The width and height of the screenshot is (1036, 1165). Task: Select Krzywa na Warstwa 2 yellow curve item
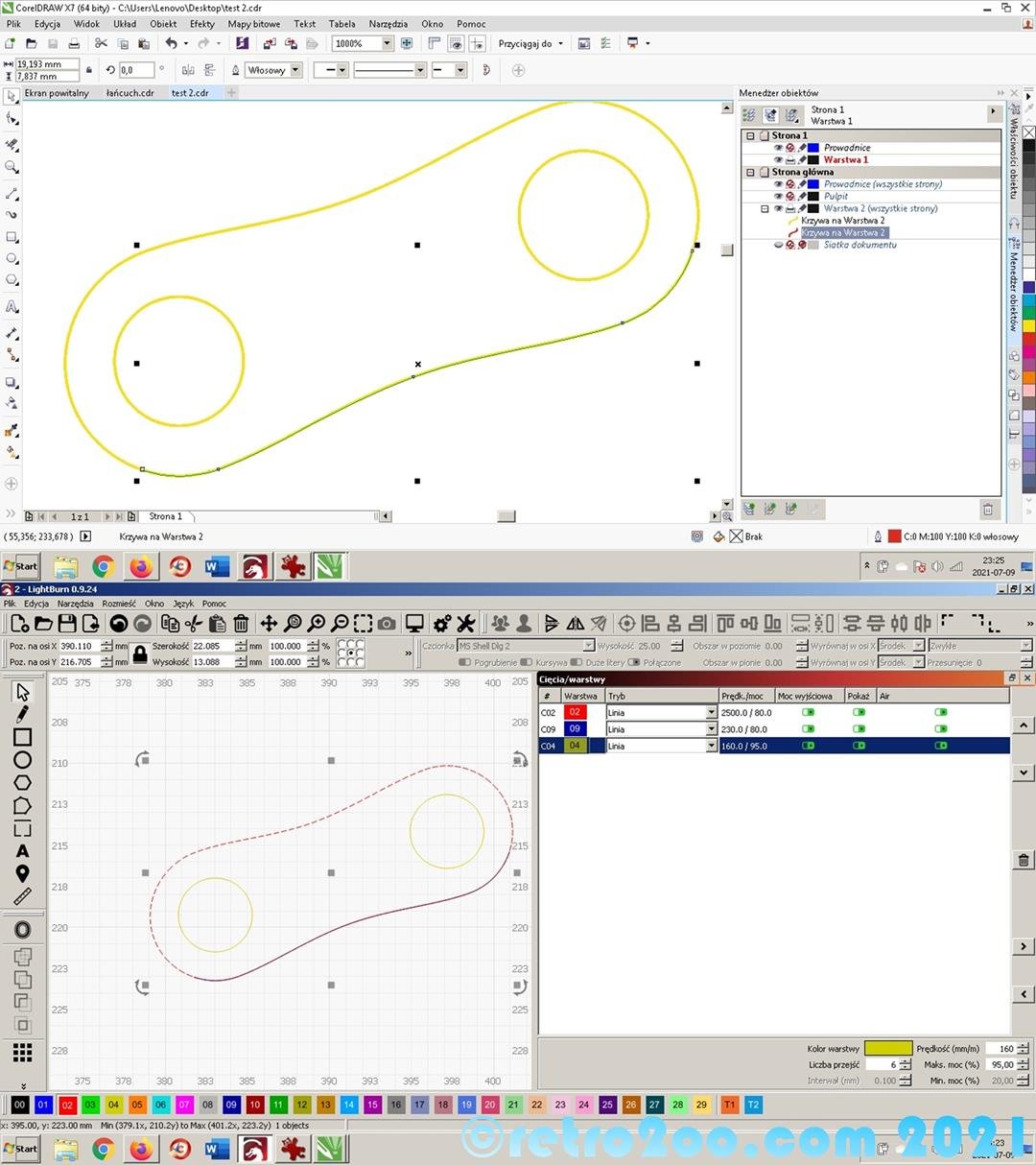click(842, 221)
